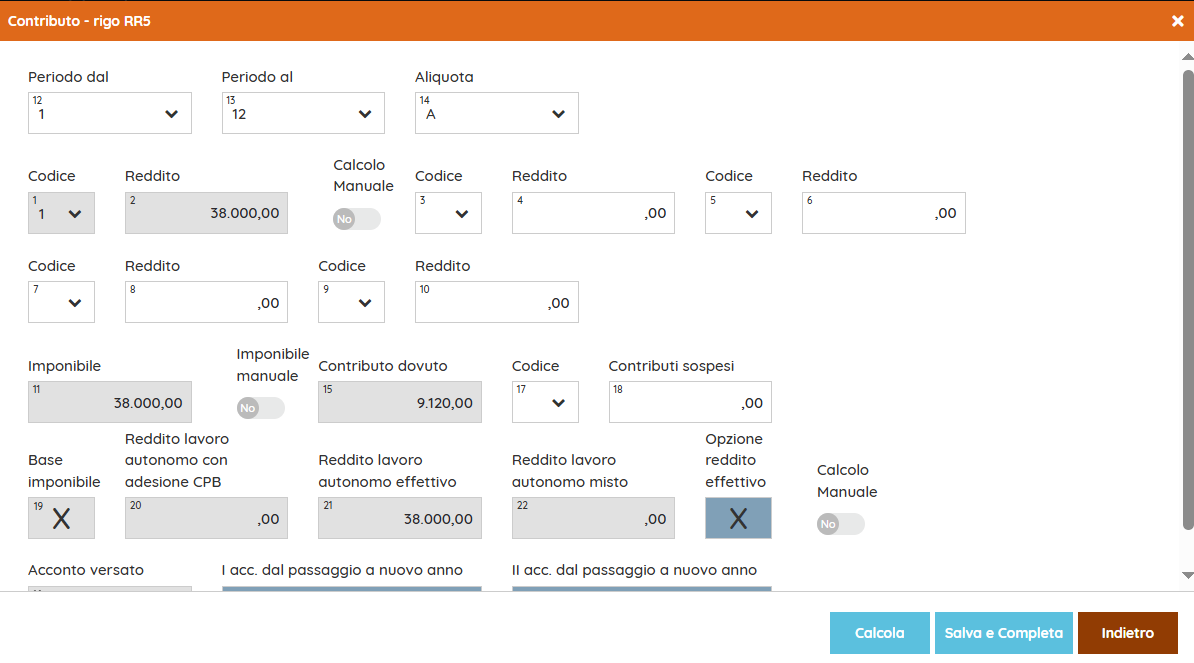Toggle the Opzione reddito effettivo checkbox
This screenshot has height=663, width=1194.
pos(739,518)
